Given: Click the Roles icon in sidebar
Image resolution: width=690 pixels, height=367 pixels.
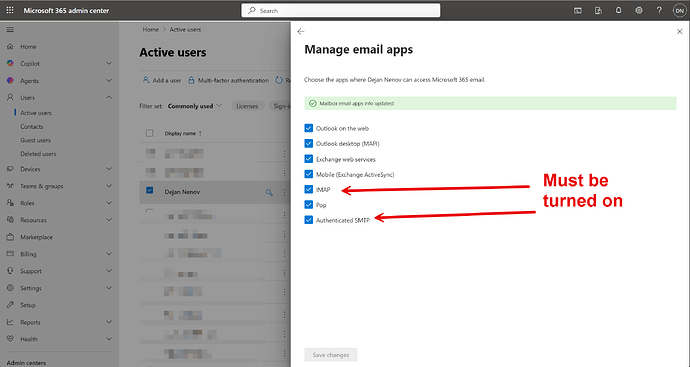Looking at the screenshot, I should click(10, 203).
